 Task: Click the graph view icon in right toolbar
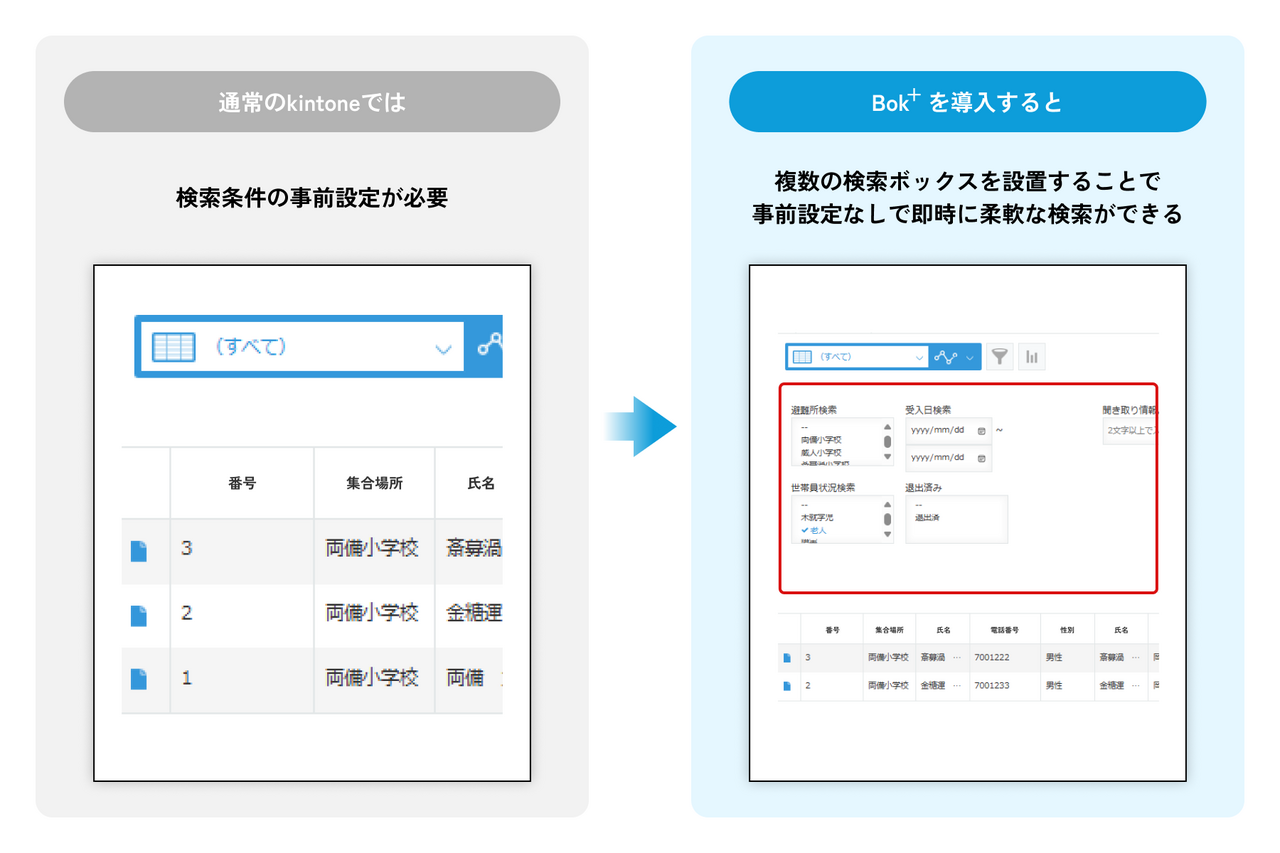click(x=946, y=356)
